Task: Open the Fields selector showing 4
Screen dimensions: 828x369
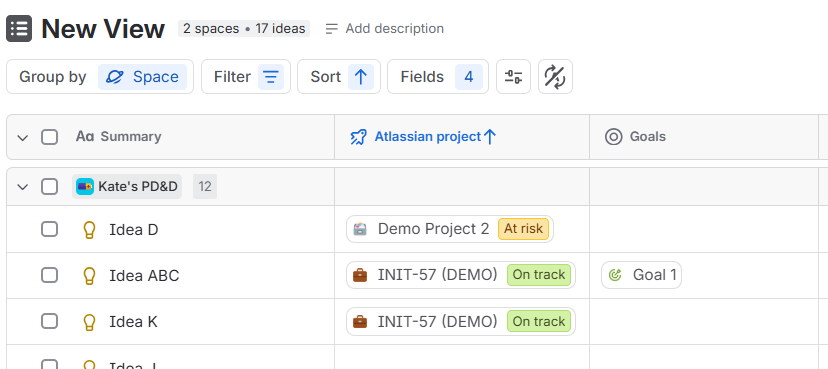Action: click(x=438, y=77)
